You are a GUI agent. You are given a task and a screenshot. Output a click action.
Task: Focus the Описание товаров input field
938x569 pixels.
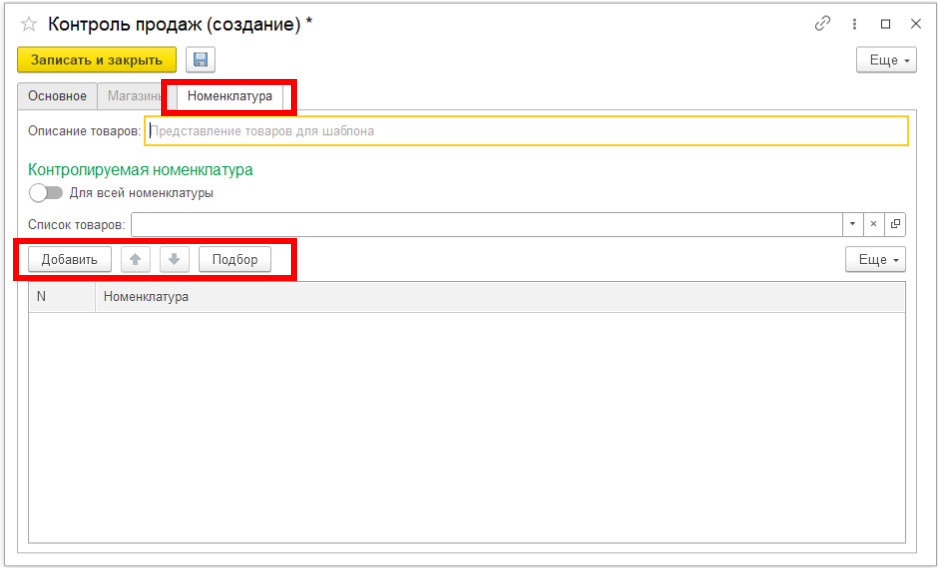point(526,130)
